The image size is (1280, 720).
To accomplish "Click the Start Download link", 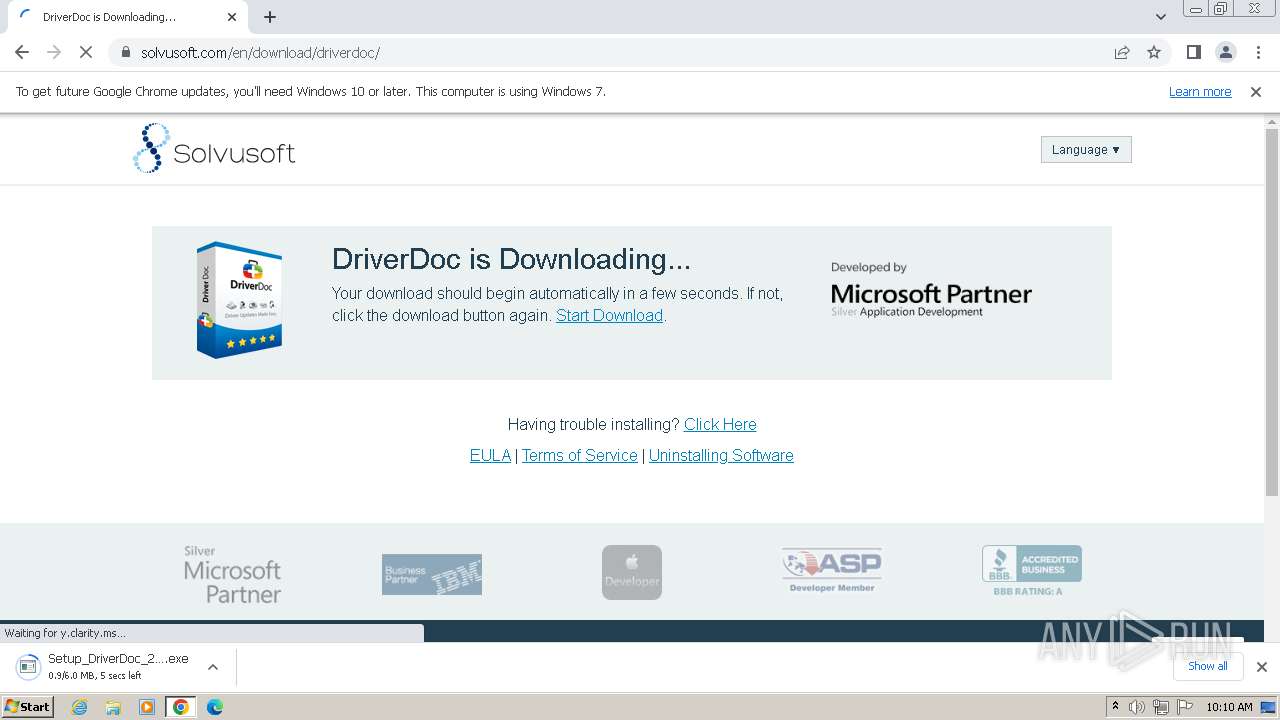I will [x=609, y=315].
